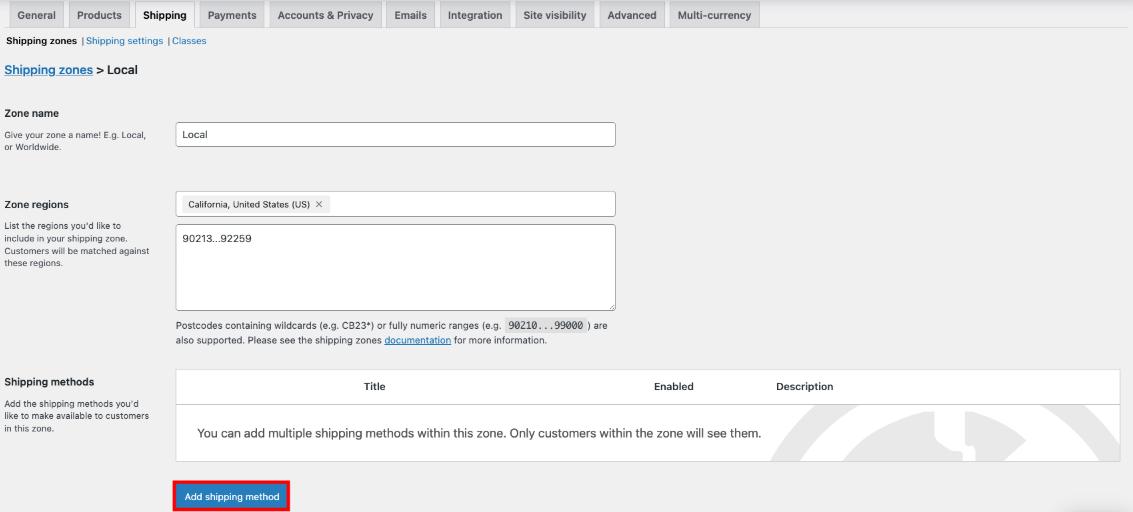Remove the California region tag
Screen dimensions: 1133x512
(x=319, y=204)
